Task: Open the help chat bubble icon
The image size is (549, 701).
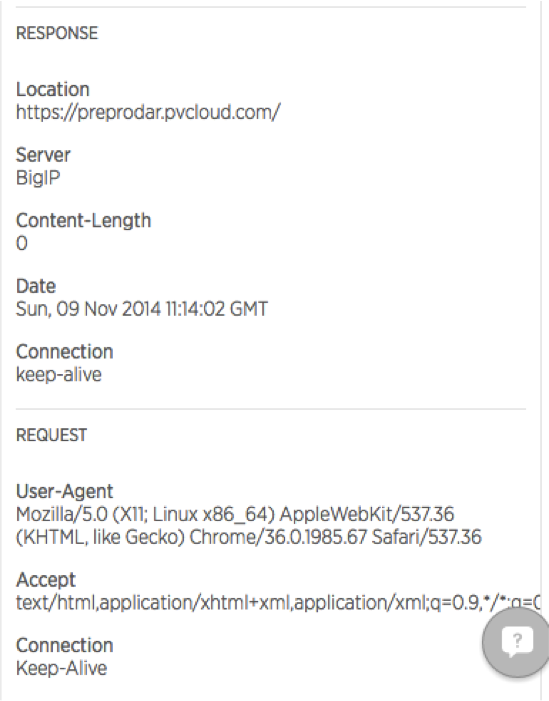Action: 517,642
